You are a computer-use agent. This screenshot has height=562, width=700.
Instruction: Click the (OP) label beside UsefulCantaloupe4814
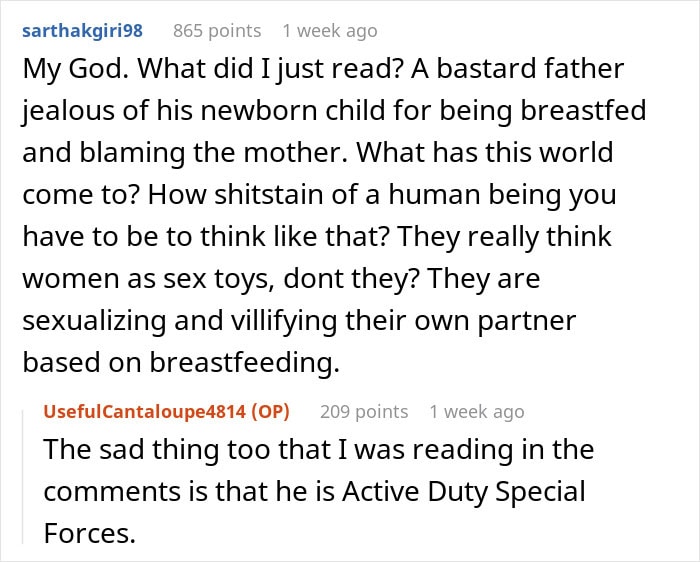[270, 411]
